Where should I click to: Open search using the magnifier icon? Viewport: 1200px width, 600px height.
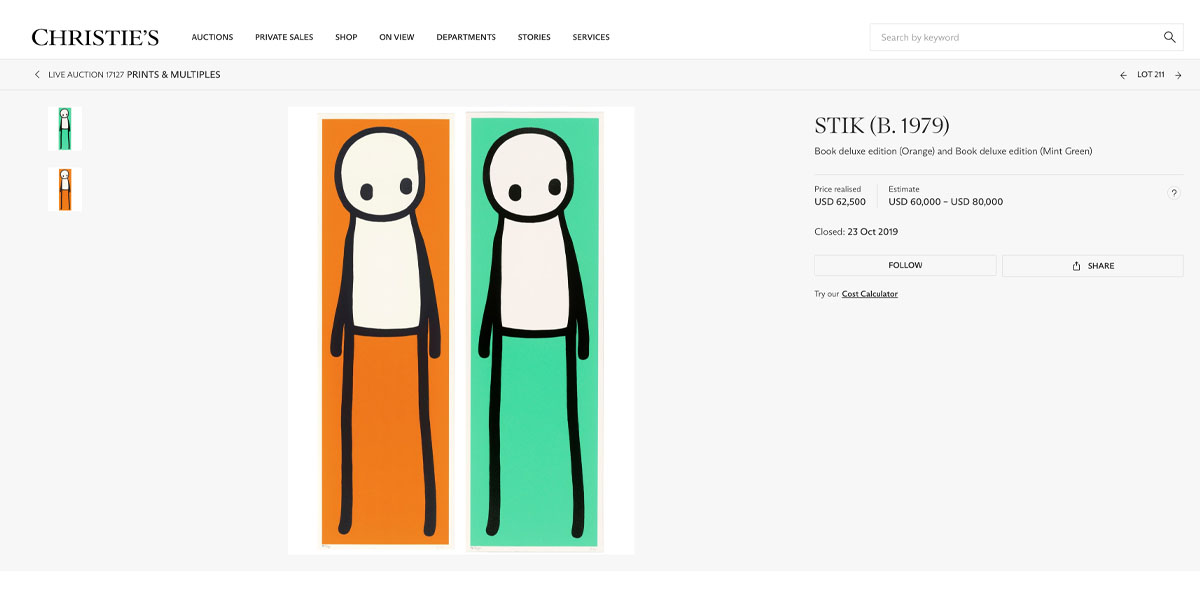[x=1169, y=37]
